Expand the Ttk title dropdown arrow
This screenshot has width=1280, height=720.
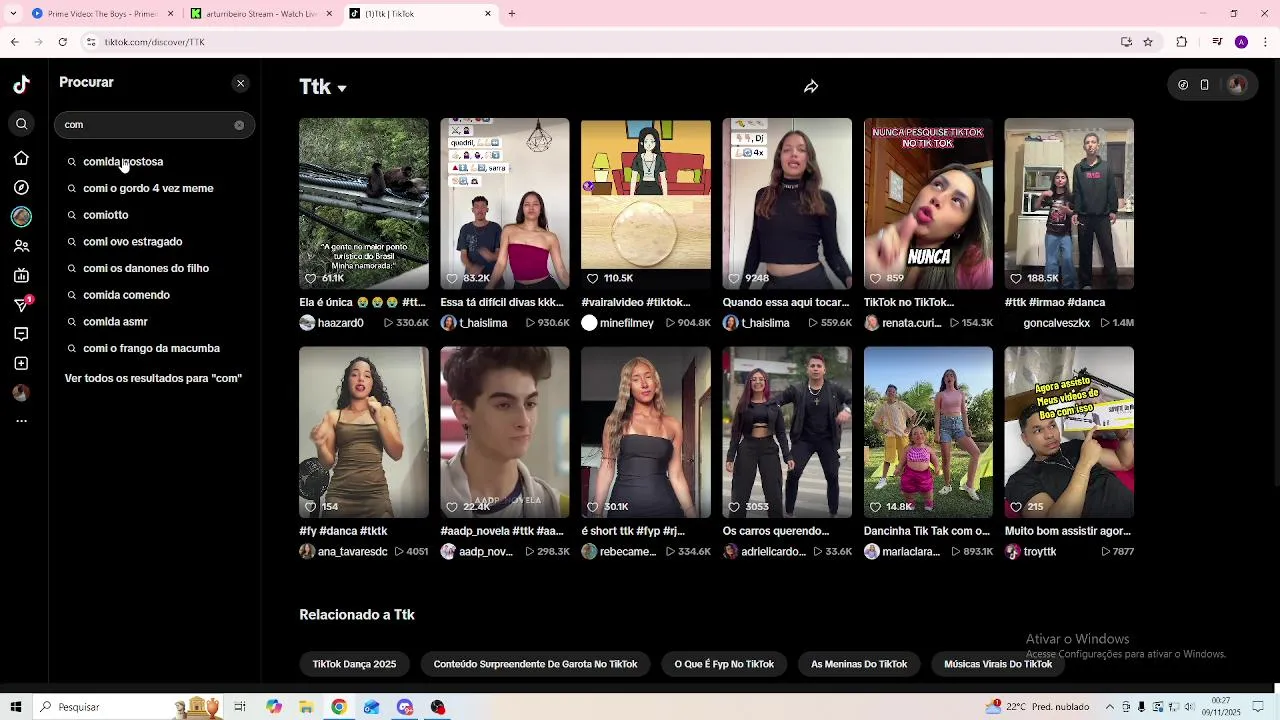tap(341, 88)
